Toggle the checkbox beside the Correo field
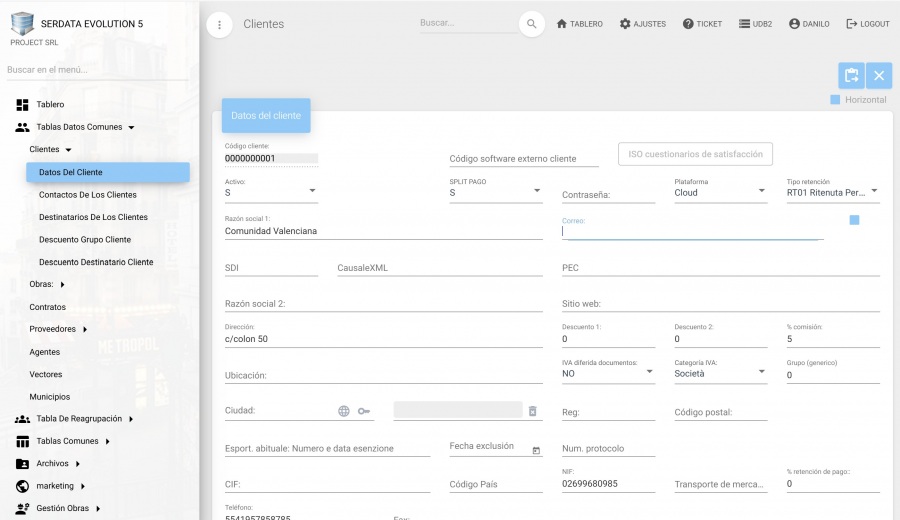This screenshot has height=520, width=900. [x=854, y=220]
